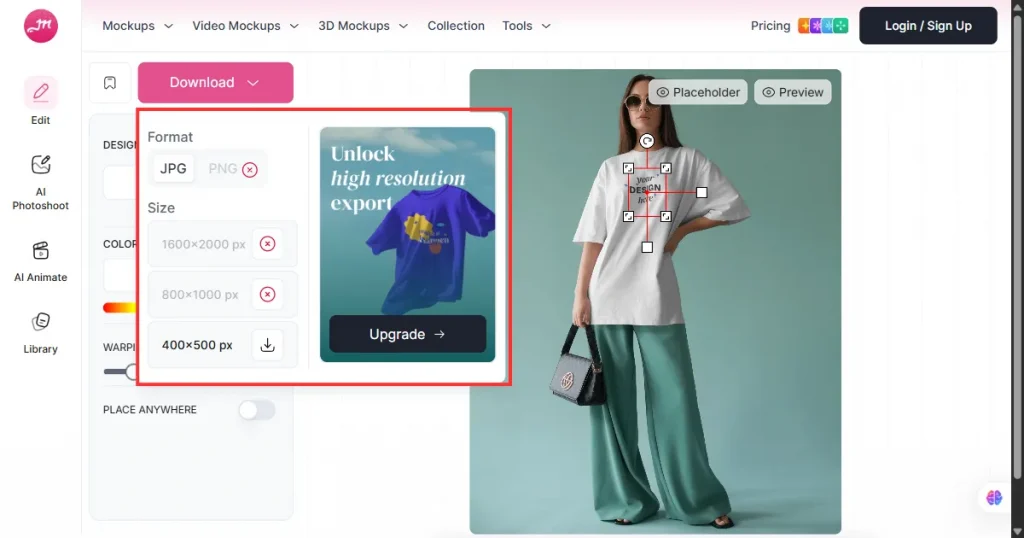Expand the 3D Mockups menu
Viewport: 1024px width, 538px height.
(363, 26)
